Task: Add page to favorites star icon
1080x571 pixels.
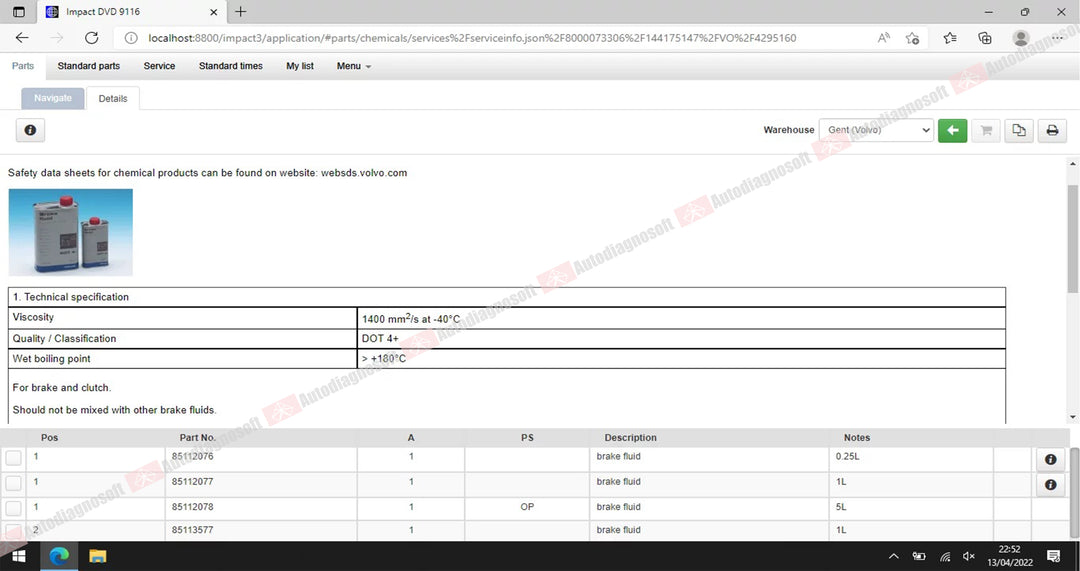Action: 913,38
